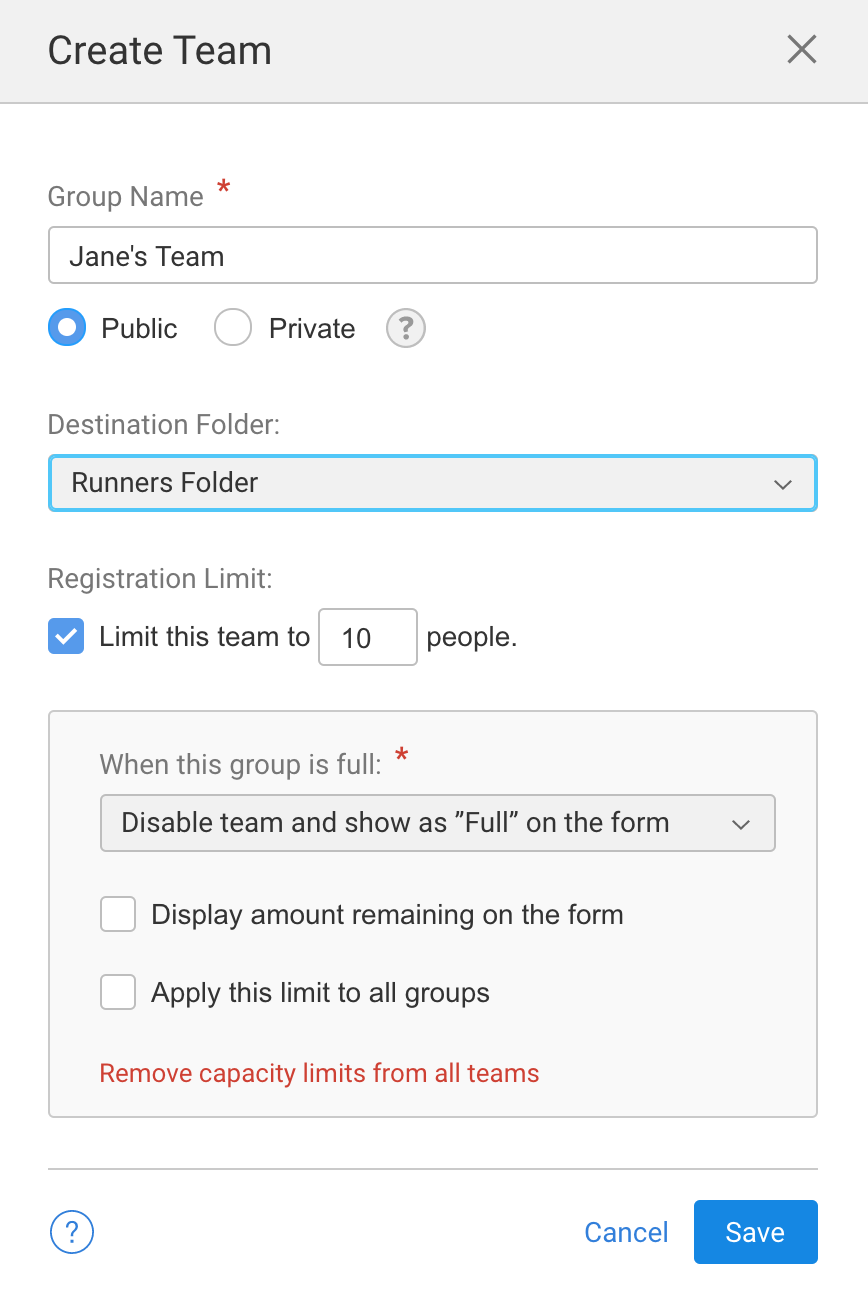Click the 'Private' label text
The width and height of the screenshot is (868, 1292).
pyautogui.click(x=312, y=328)
